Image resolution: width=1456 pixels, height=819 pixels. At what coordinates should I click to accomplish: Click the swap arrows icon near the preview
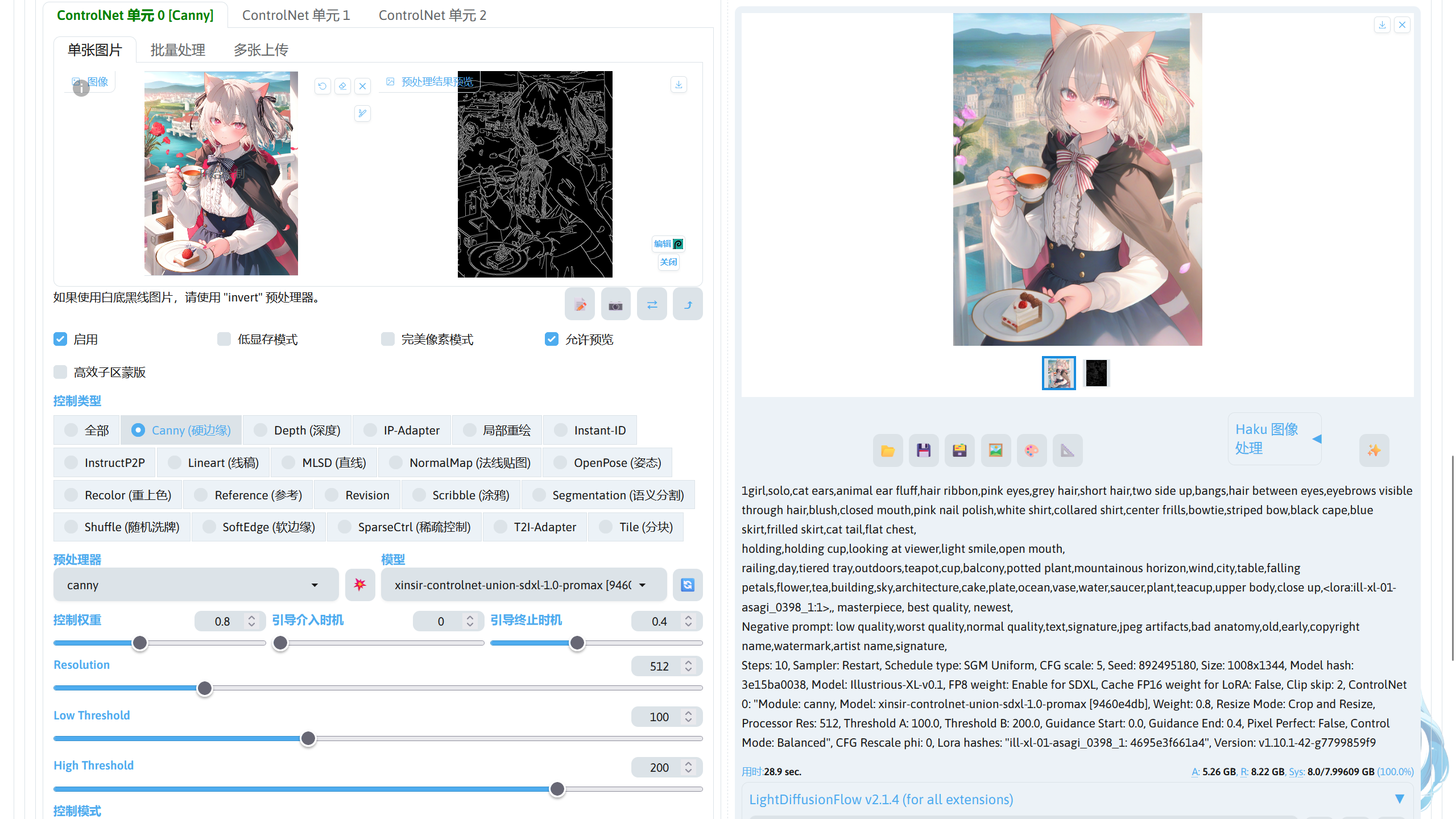click(x=651, y=304)
